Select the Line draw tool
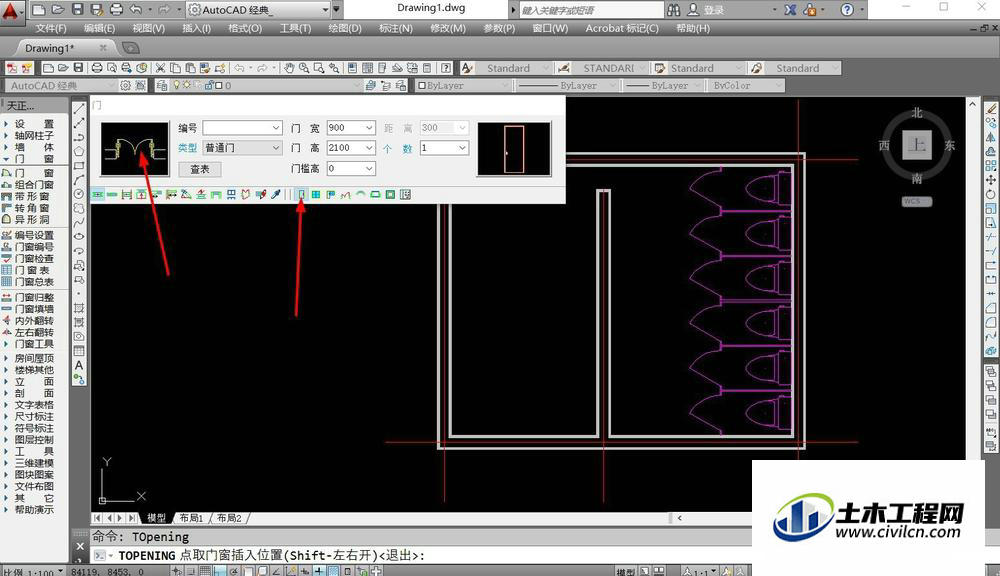The image size is (1000, 576). tap(79, 109)
